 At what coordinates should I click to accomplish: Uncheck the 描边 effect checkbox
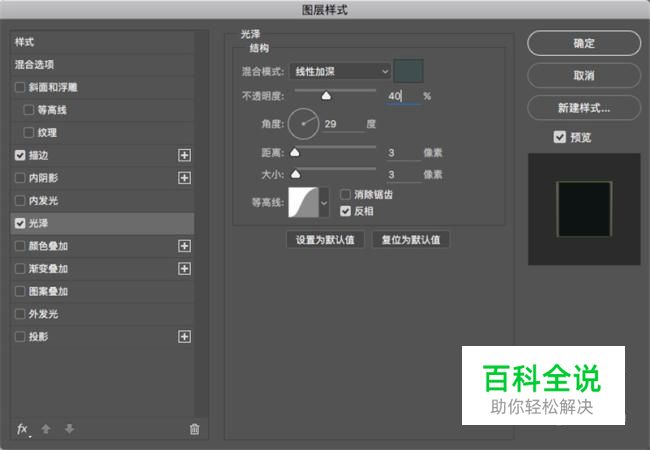20,155
